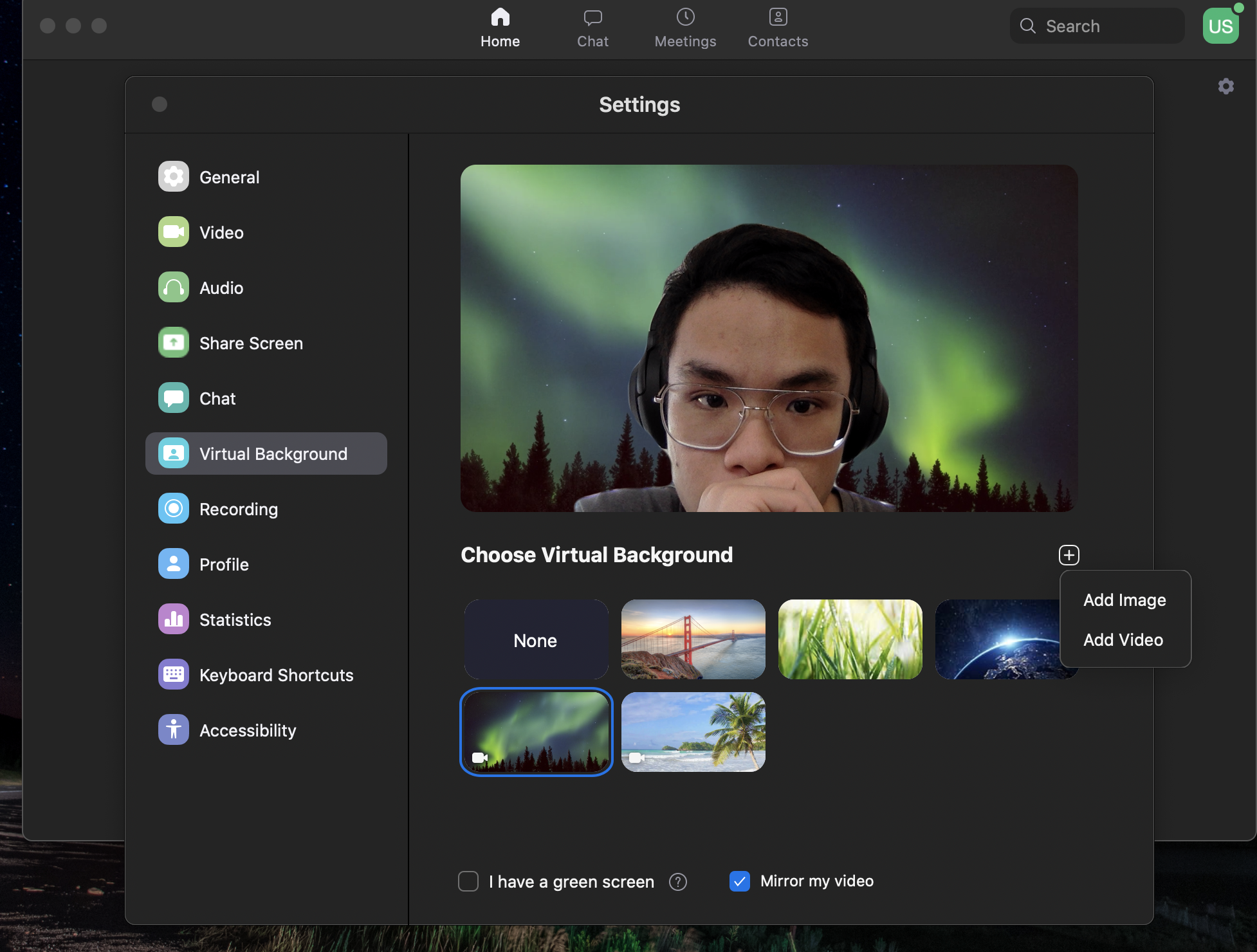
Task: Open settings via gear icon at right
Action: [x=1226, y=86]
